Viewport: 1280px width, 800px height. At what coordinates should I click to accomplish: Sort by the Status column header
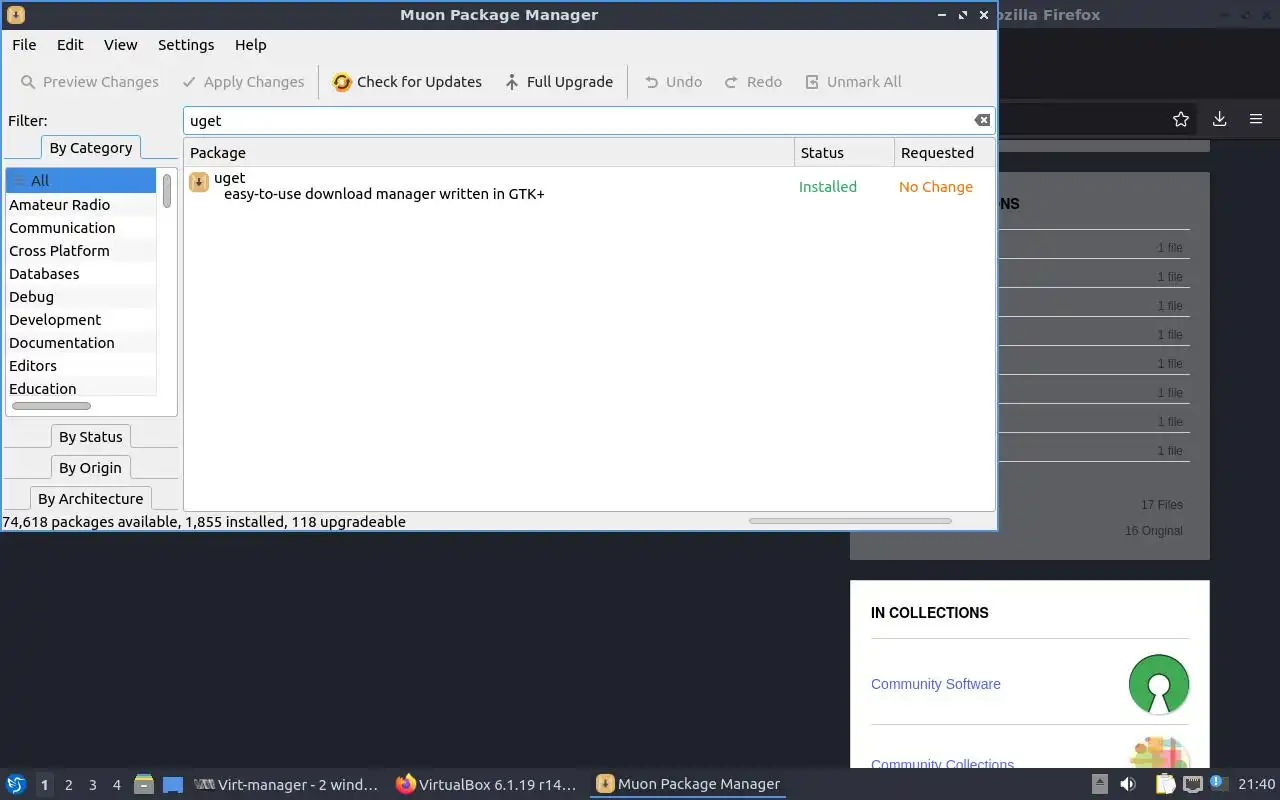tap(844, 153)
